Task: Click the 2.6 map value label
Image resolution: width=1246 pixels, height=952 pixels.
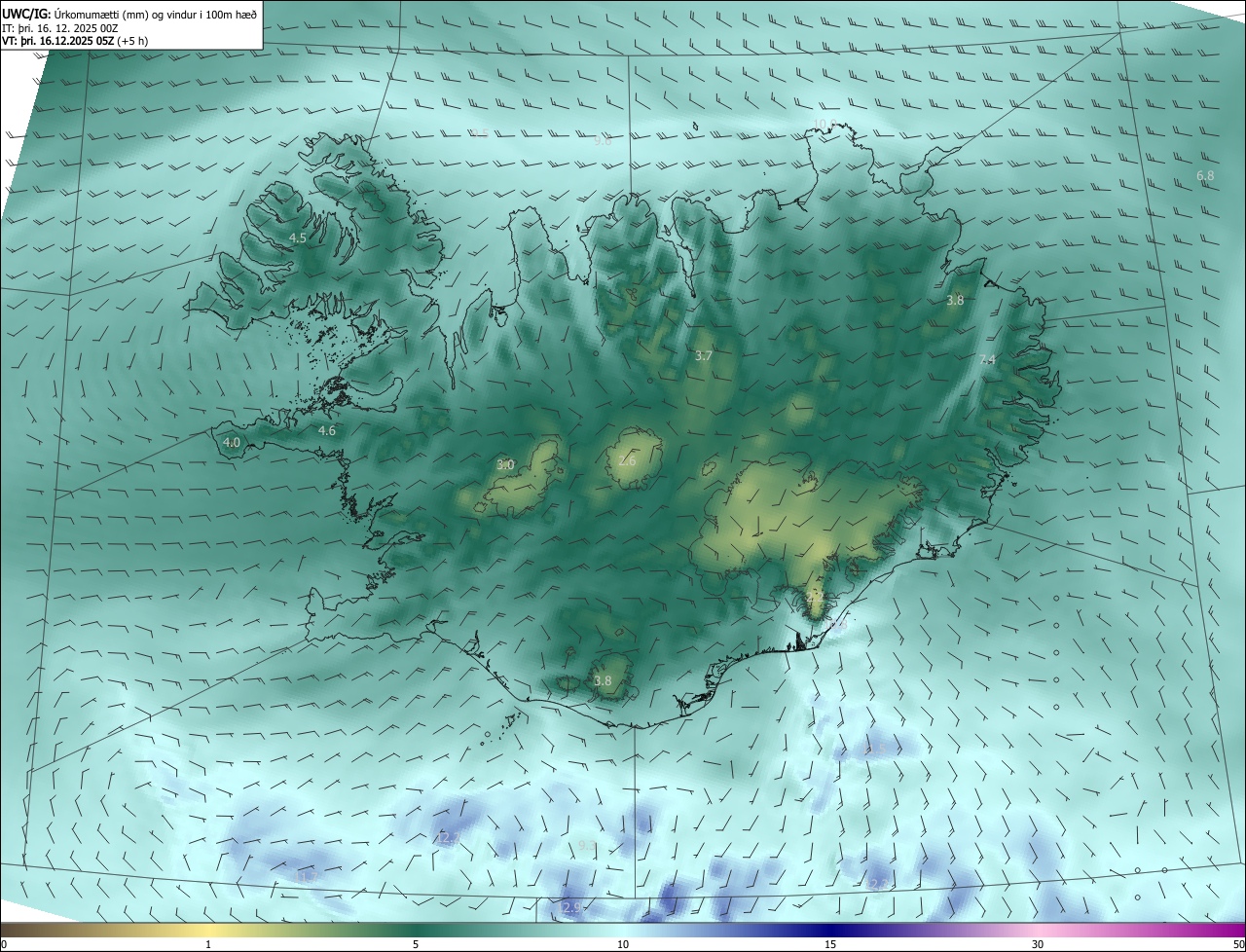Action: (627, 460)
